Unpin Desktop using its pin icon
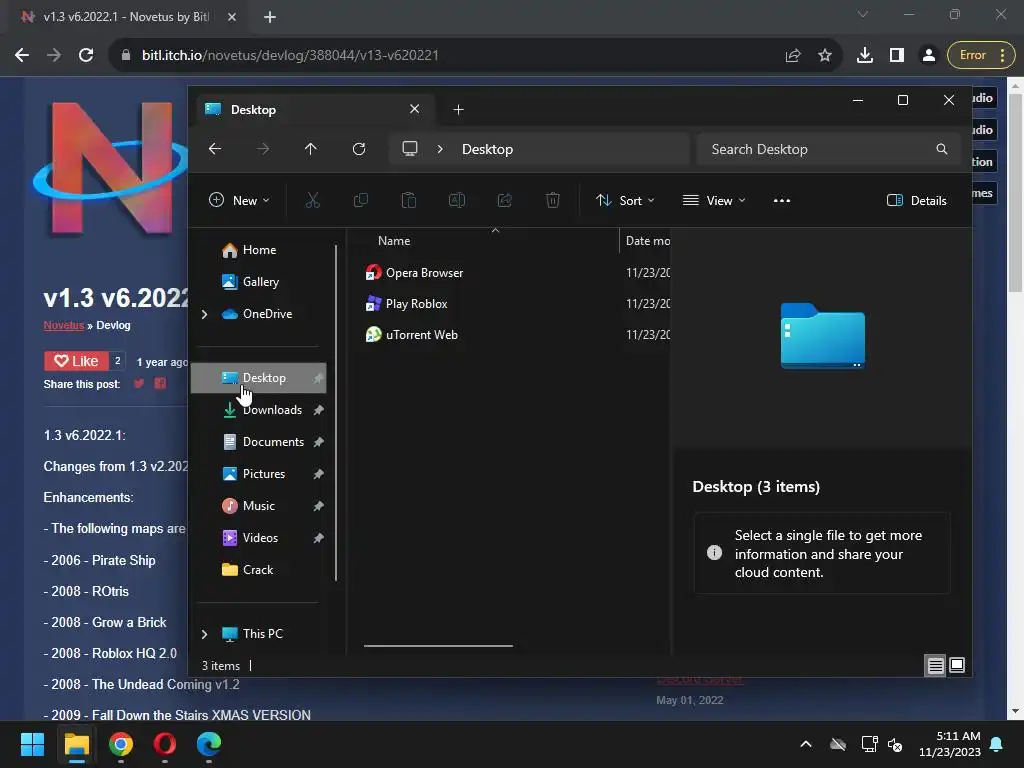 (318, 378)
